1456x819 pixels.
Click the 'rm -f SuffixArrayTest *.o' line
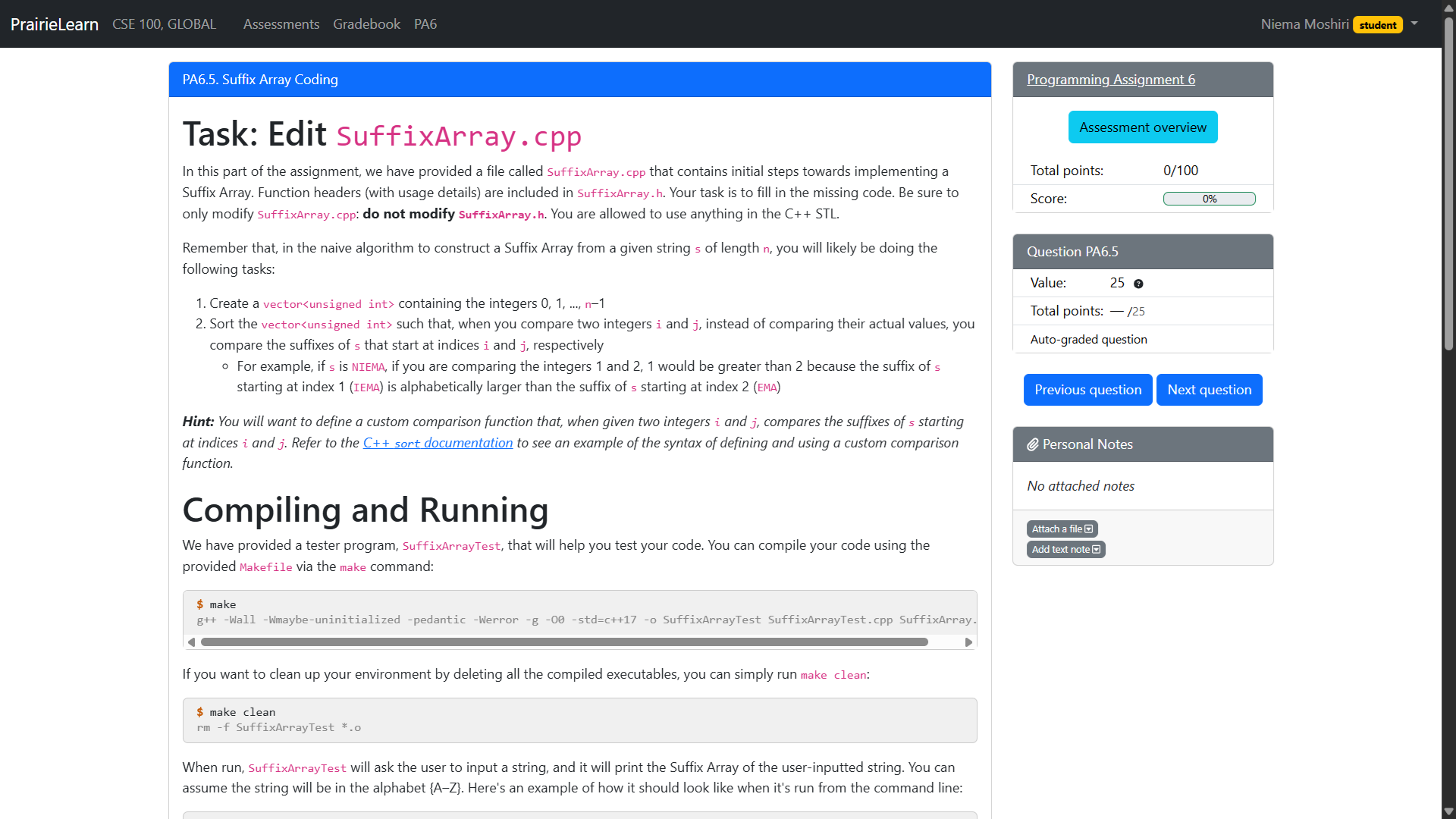coord(279,727)
